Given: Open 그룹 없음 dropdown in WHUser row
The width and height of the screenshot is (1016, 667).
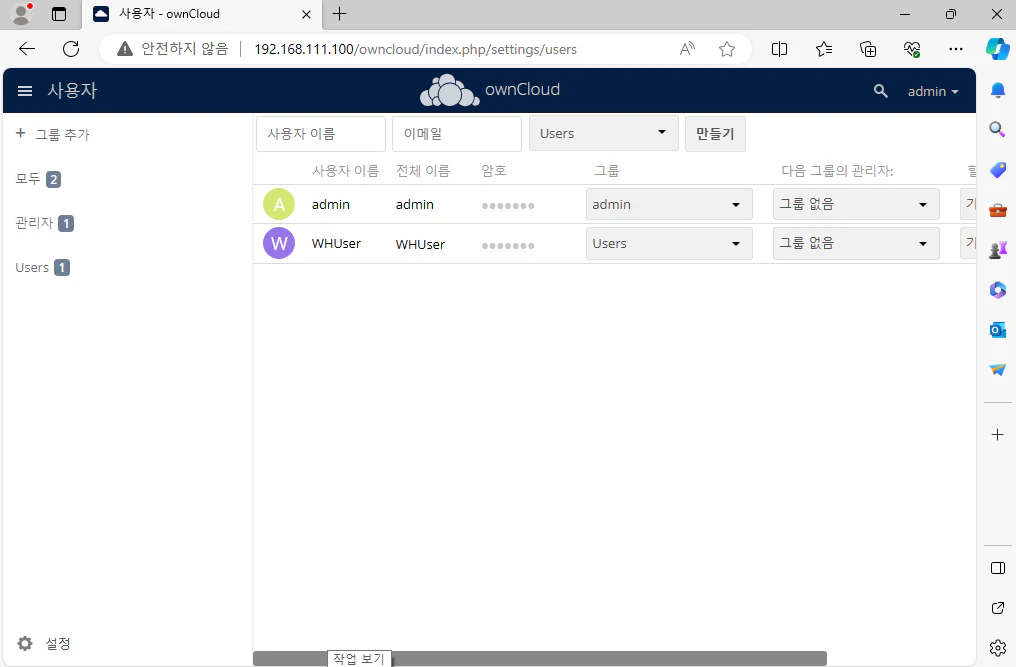Looking at the screenshot, I should (x=856, y=243).
